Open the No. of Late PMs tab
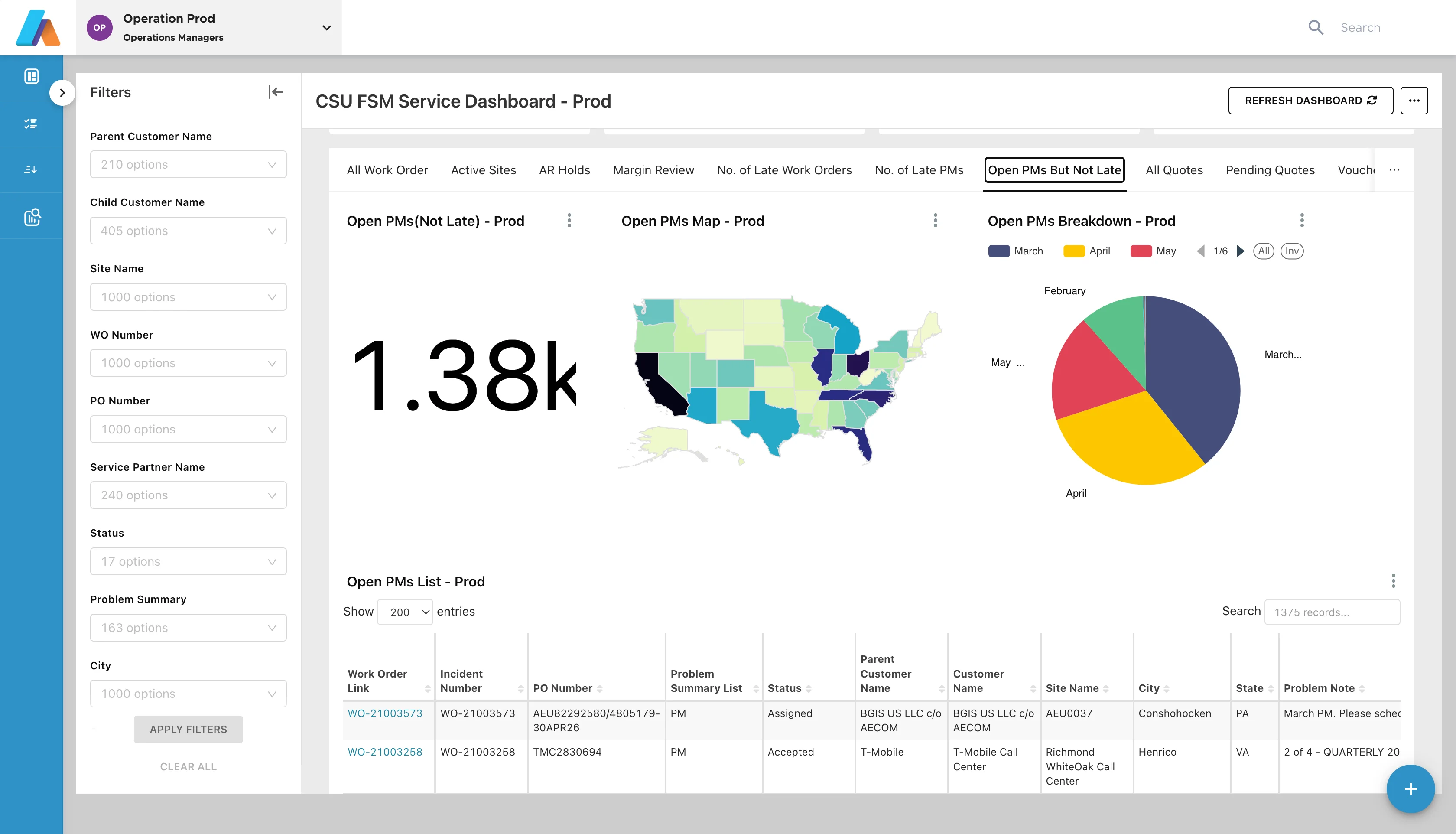The image size is (1456, 834). click(x=918, y=170)
